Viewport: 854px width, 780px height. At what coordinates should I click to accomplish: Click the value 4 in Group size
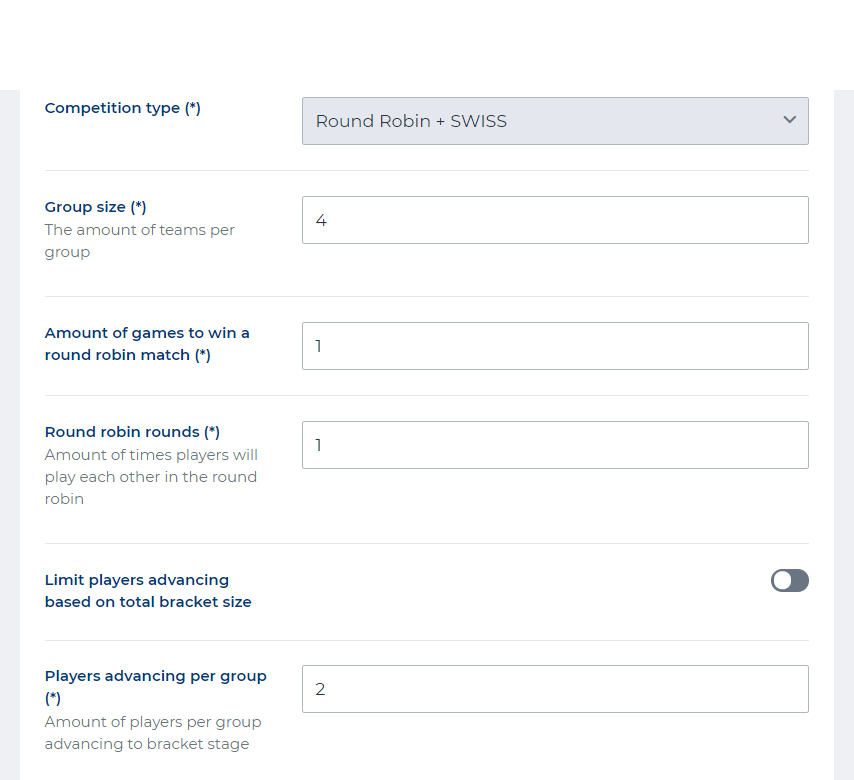click(321, 220)
